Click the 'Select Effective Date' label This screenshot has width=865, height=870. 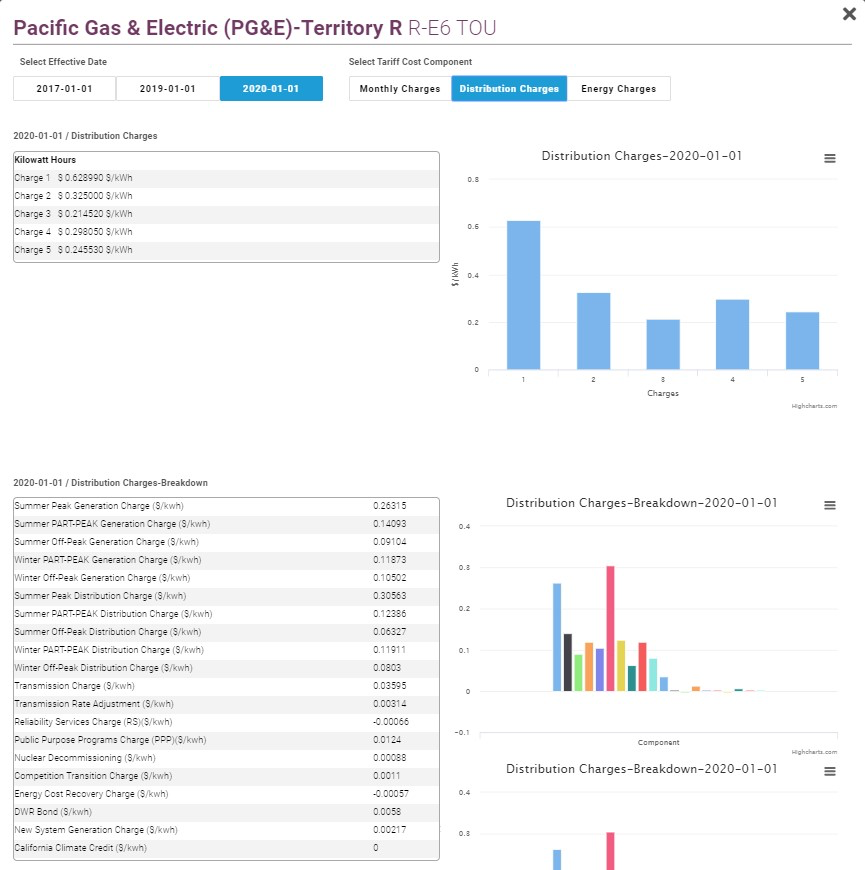pyautogui.click(x=63, y=62)
